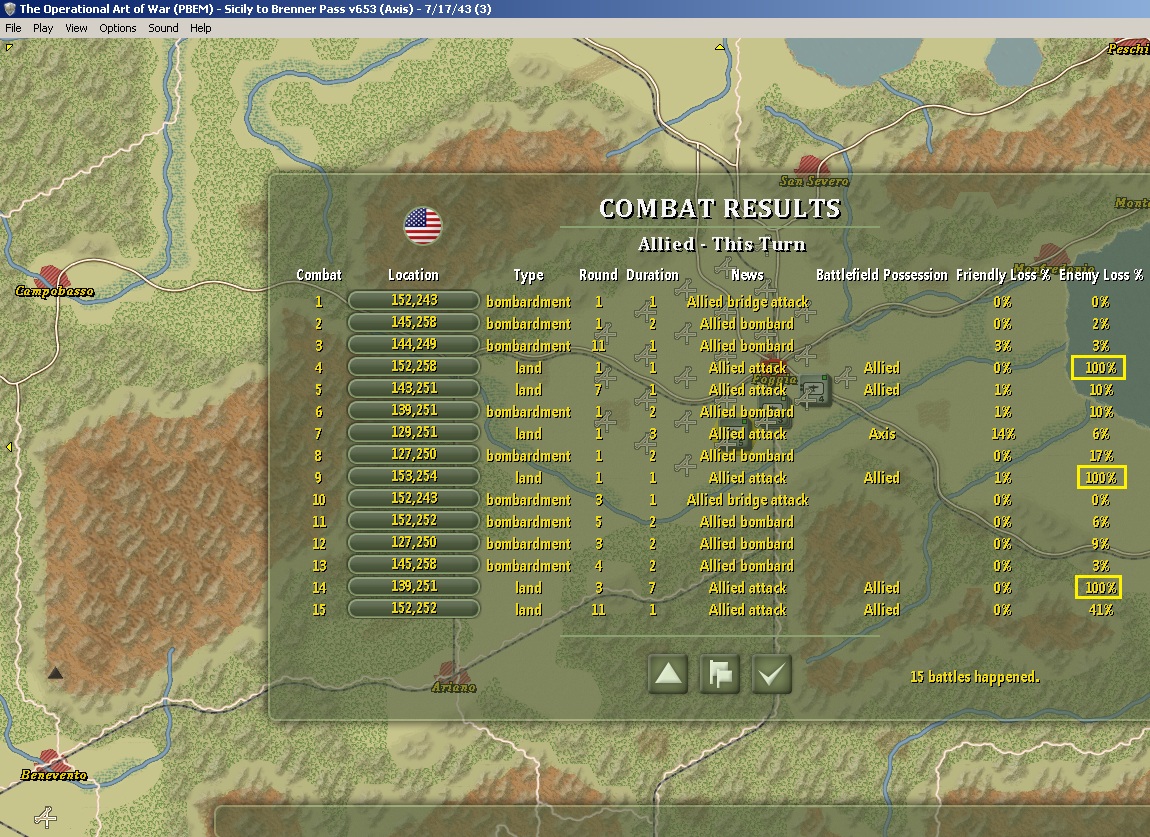Image resolution: width=1150 pixels, height=837 pixels.
Task: Click the American flag emblem
Action: [423, 225]
